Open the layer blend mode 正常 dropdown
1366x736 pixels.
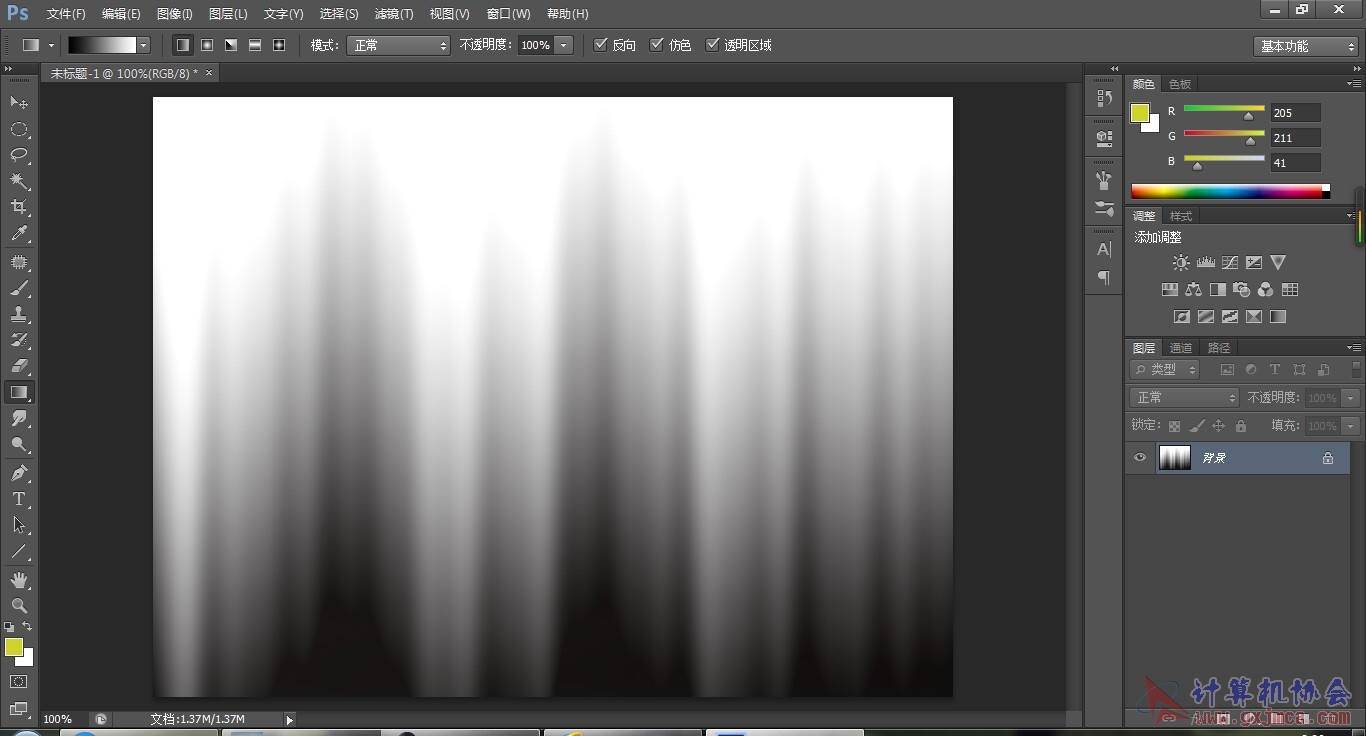point(1185,397)
